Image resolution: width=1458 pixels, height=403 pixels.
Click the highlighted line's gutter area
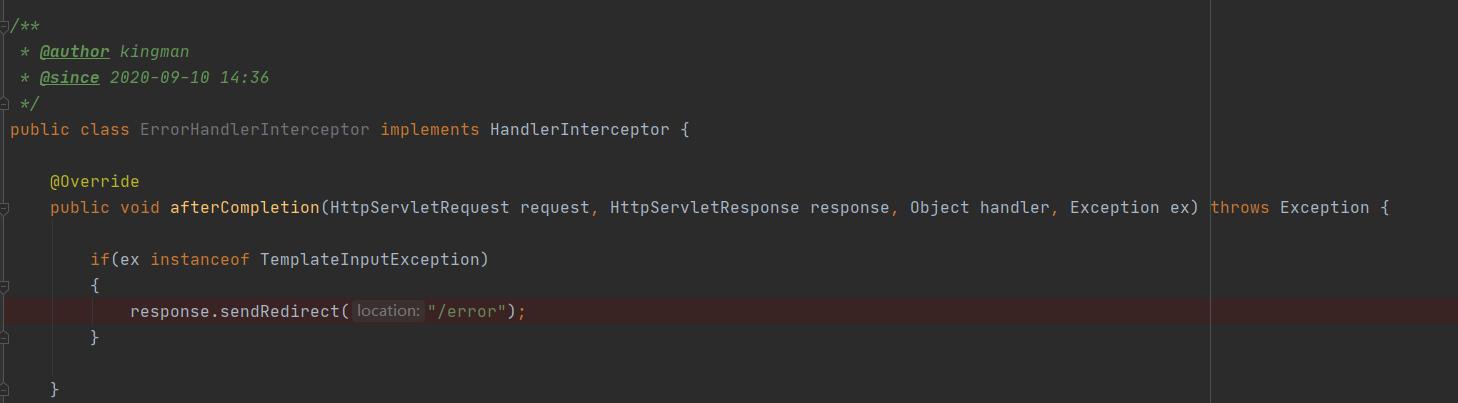(x=4, y=311)
